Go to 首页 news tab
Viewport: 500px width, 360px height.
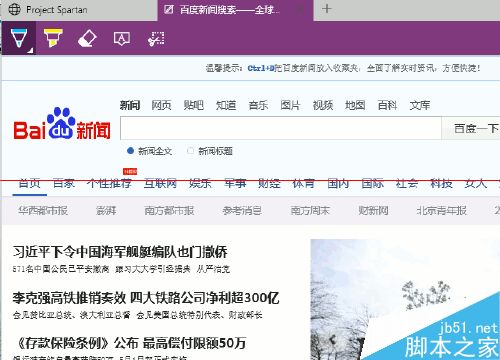tap(30, 183)
